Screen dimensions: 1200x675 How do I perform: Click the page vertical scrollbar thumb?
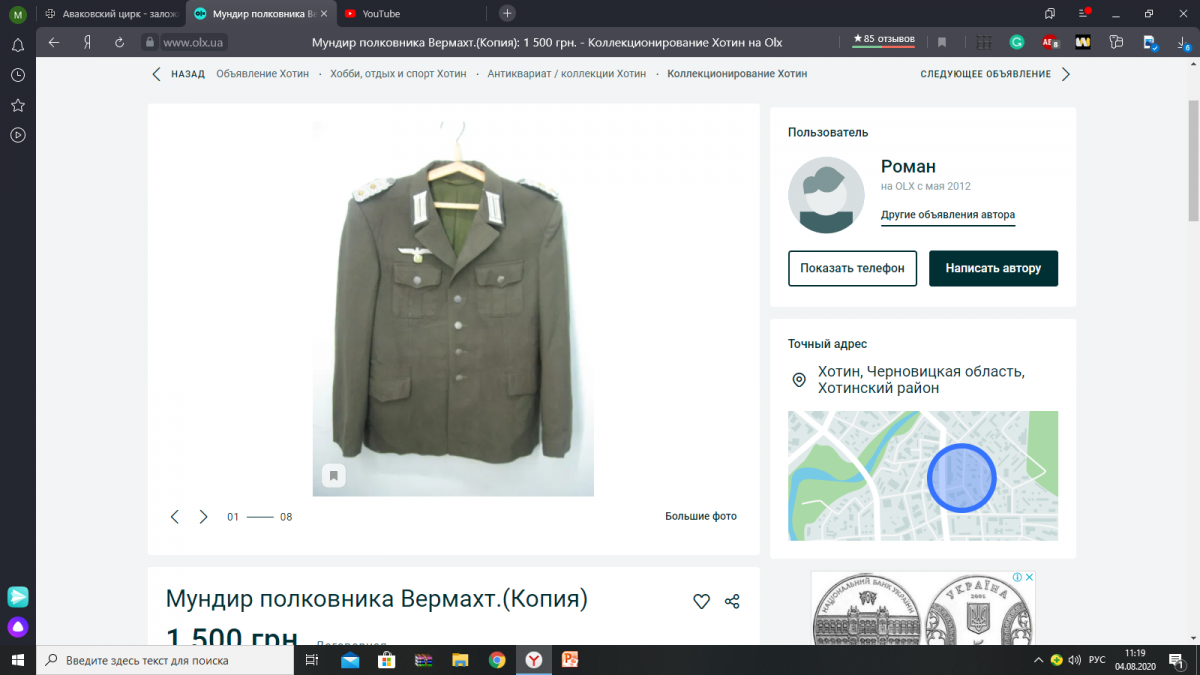point(1193,160)
